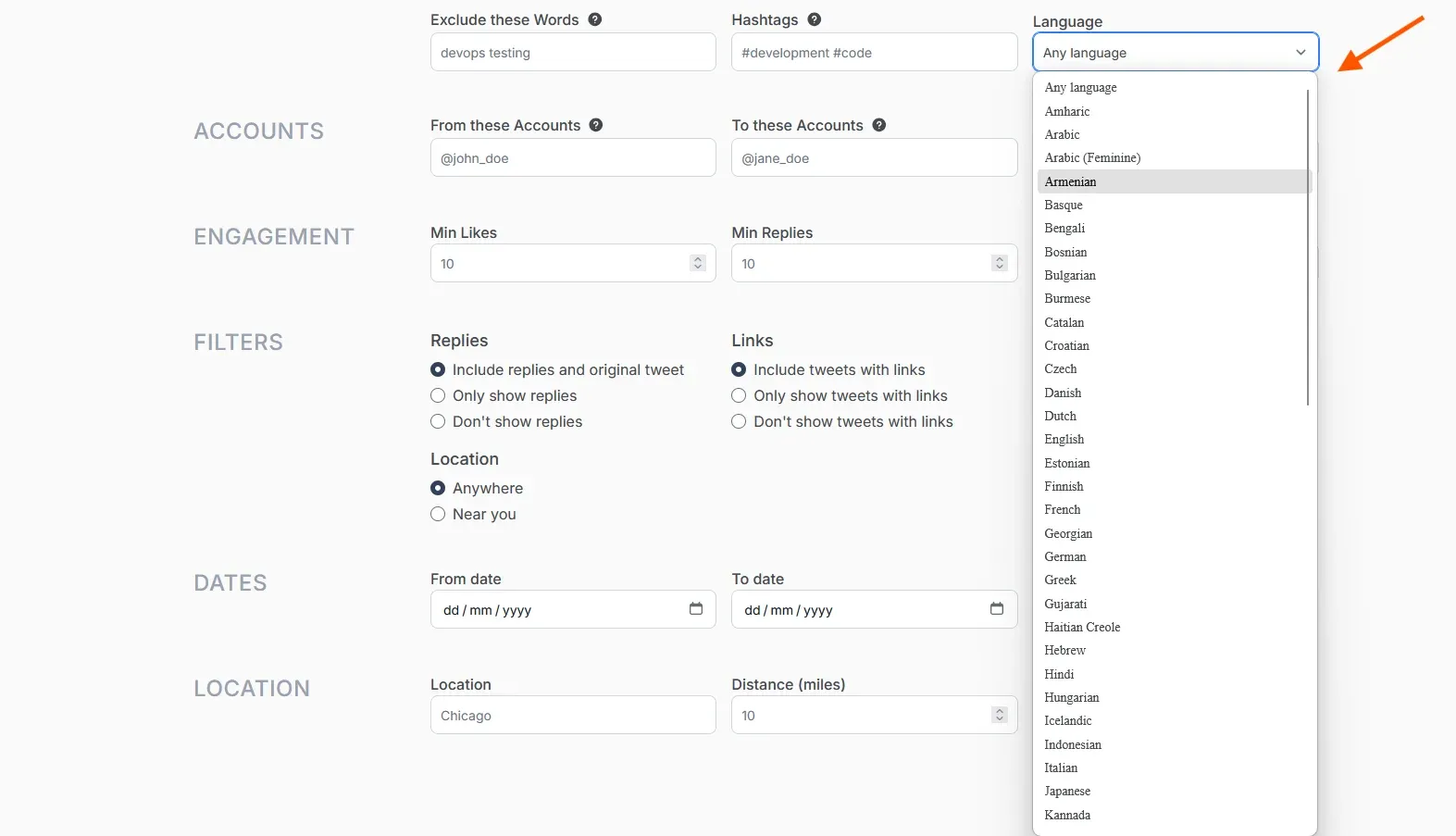The image size is (1456, 836).
Task: Select Haitian Creole option
Action: [x=1174, y=627]
